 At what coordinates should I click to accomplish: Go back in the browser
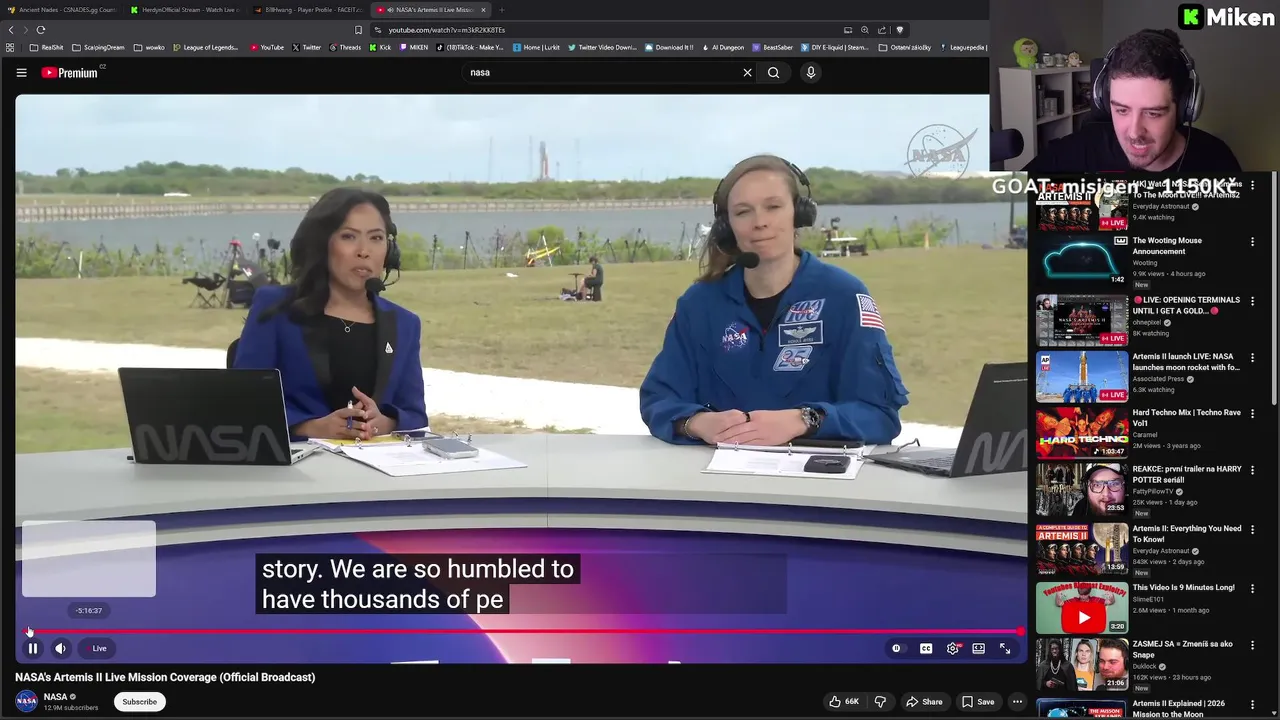click(11, 30)
